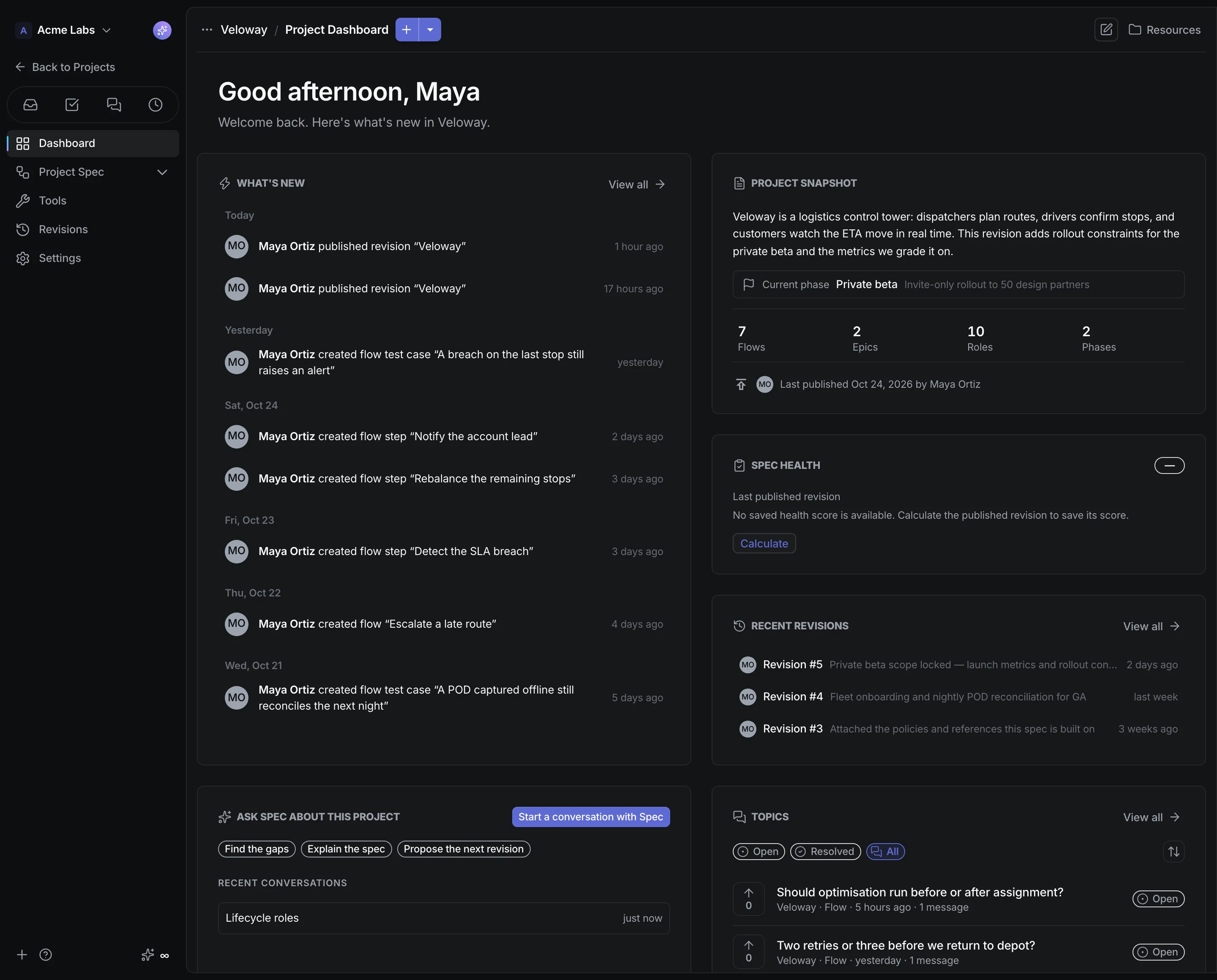The width and height of the screenshot is (1217, 980).
Task: Click the Spec Health clipboard icon
Action: point(739,465)
